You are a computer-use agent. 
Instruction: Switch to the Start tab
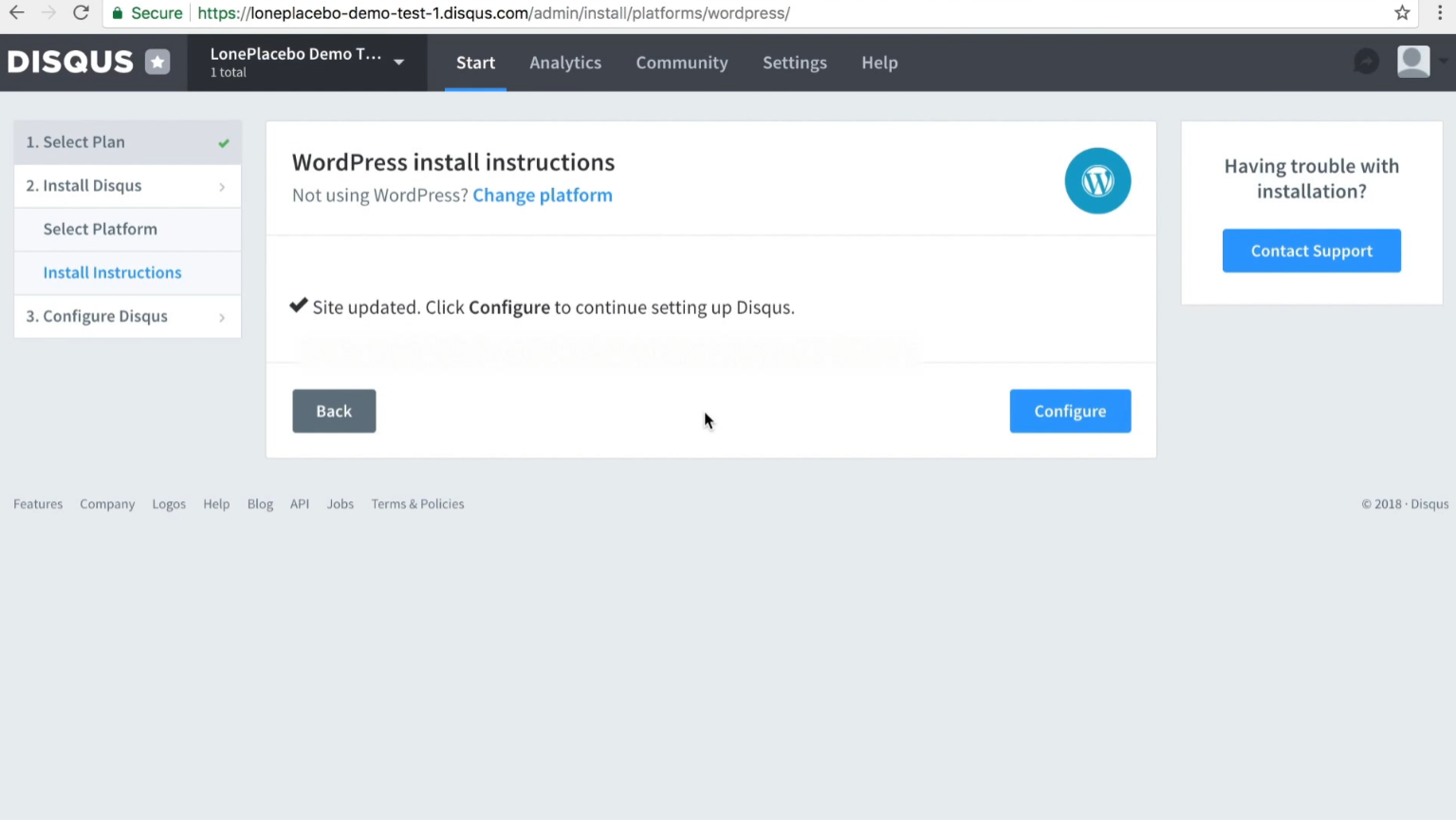[x=475, y=63]
